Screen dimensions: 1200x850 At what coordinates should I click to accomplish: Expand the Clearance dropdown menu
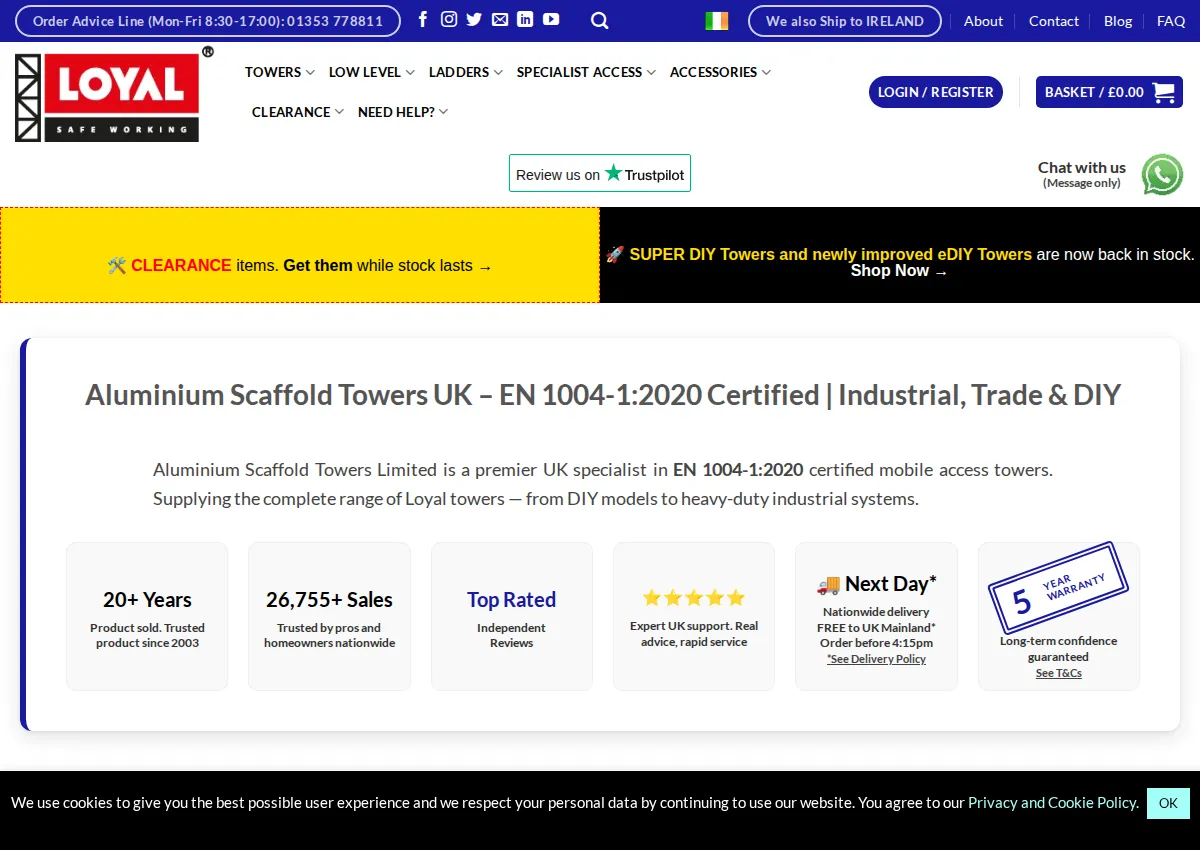298,112
